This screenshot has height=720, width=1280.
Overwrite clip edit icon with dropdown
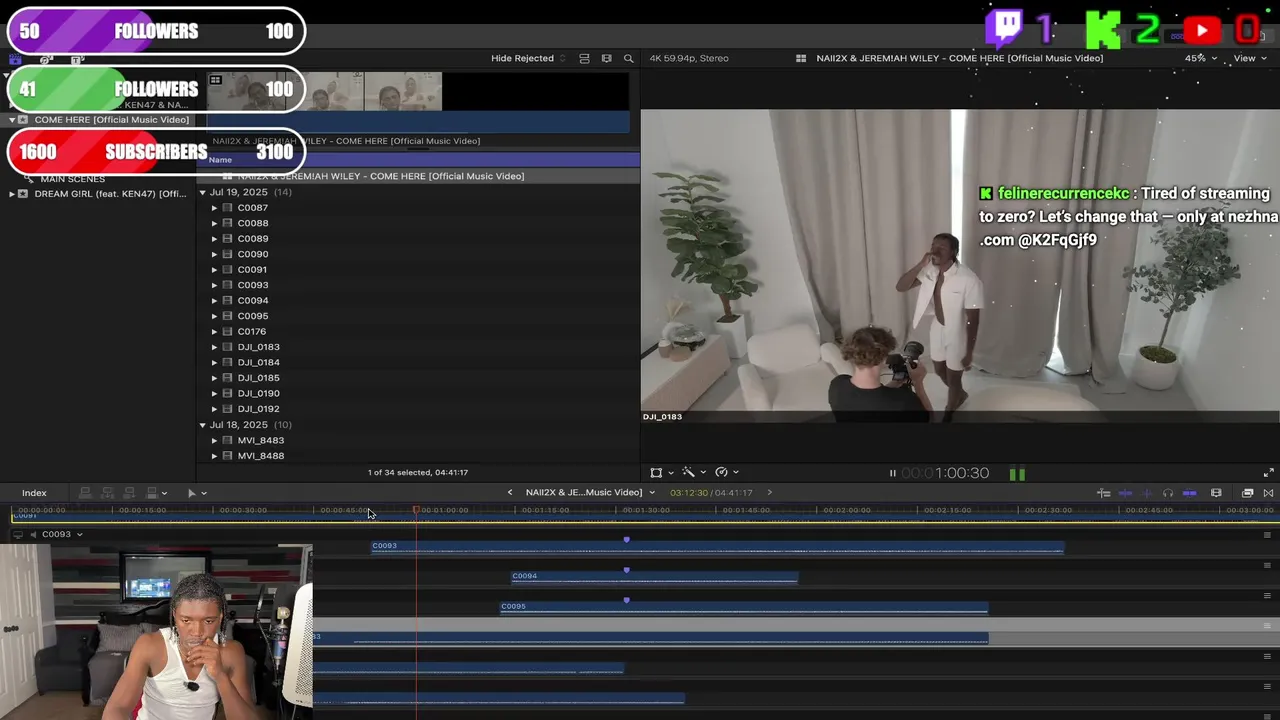click(x=156, y=492)
